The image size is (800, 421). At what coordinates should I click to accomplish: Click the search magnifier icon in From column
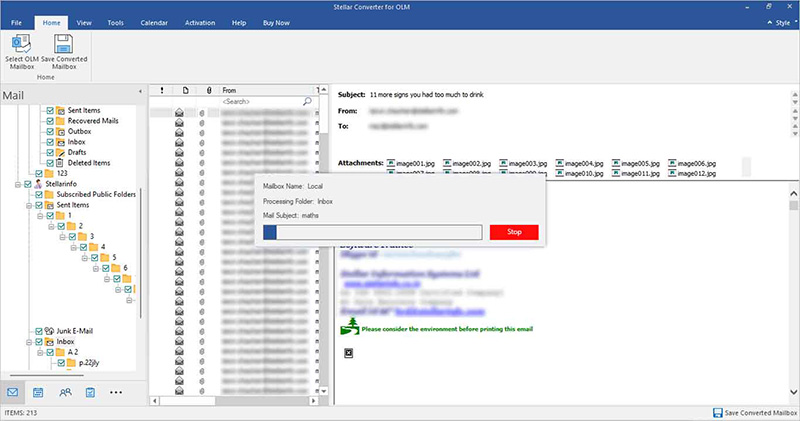point(307,102)
